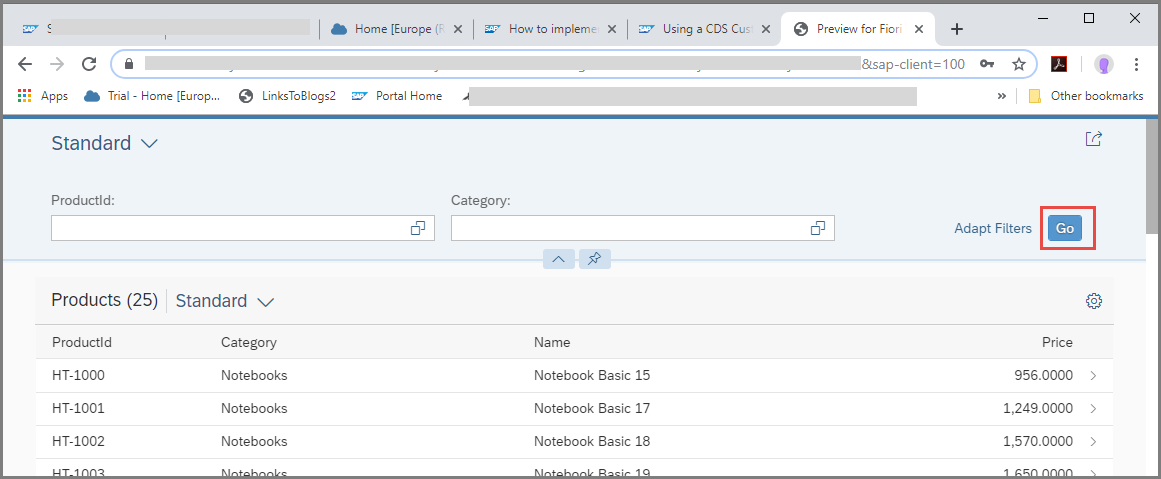Image resolution: width=1161 pixels, height=479 pixels.
Task: Open the Apps bookmark shortcut
Action: click(x=43, y=96)
